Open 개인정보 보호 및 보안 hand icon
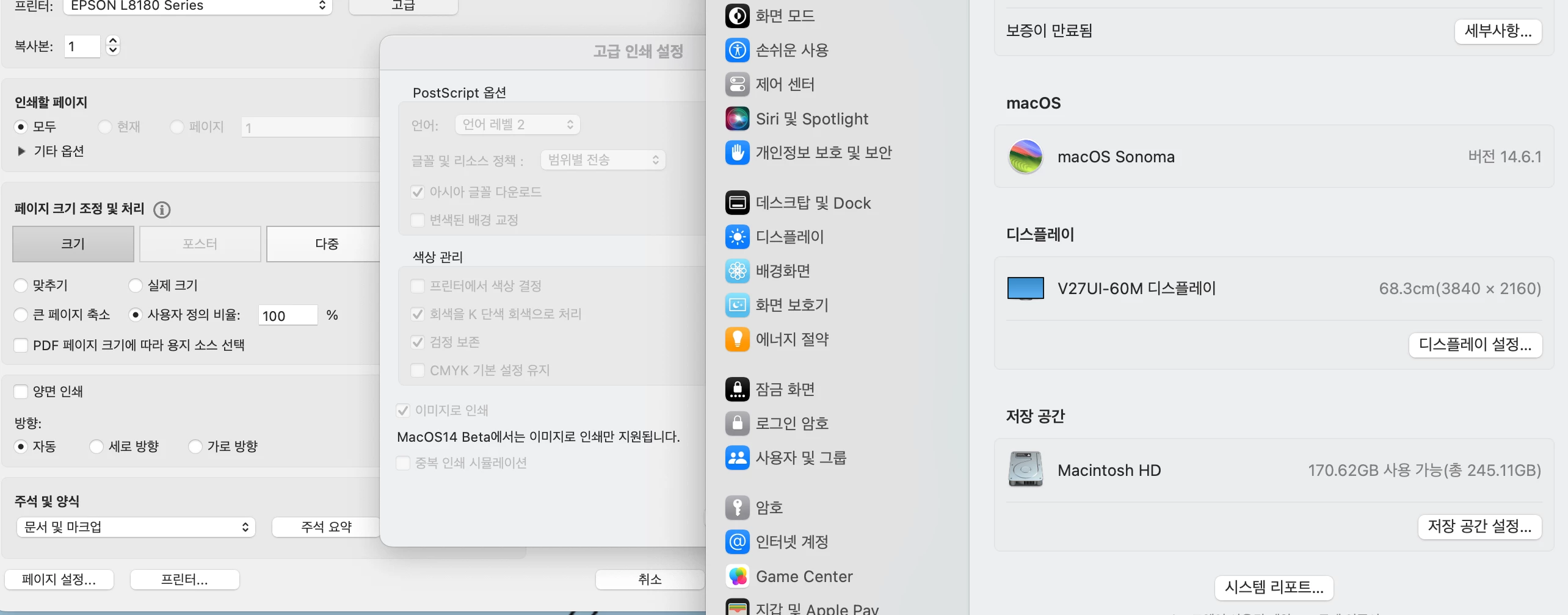The height and width of the screenshot is (615, 1568). tap(737, 153)
